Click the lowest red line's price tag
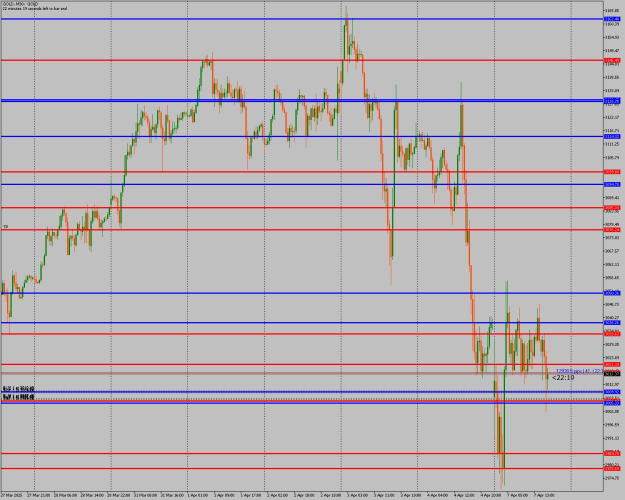Screen dimensions: 625x500 pyautogui.click(x=612, y=469)
